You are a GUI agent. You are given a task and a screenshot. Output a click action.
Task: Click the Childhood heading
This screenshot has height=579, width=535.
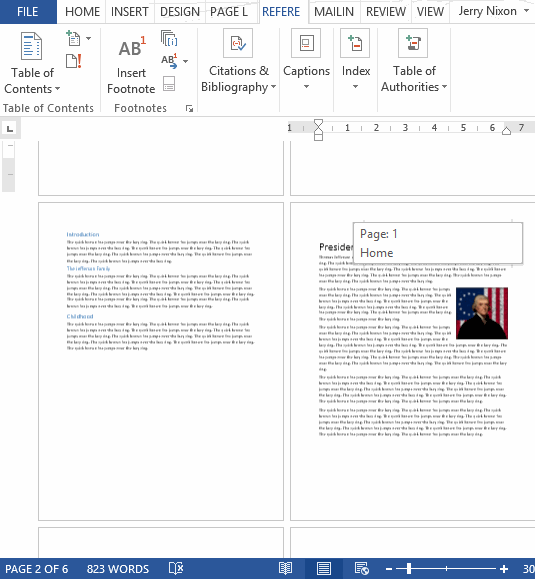tap(80, 316)
